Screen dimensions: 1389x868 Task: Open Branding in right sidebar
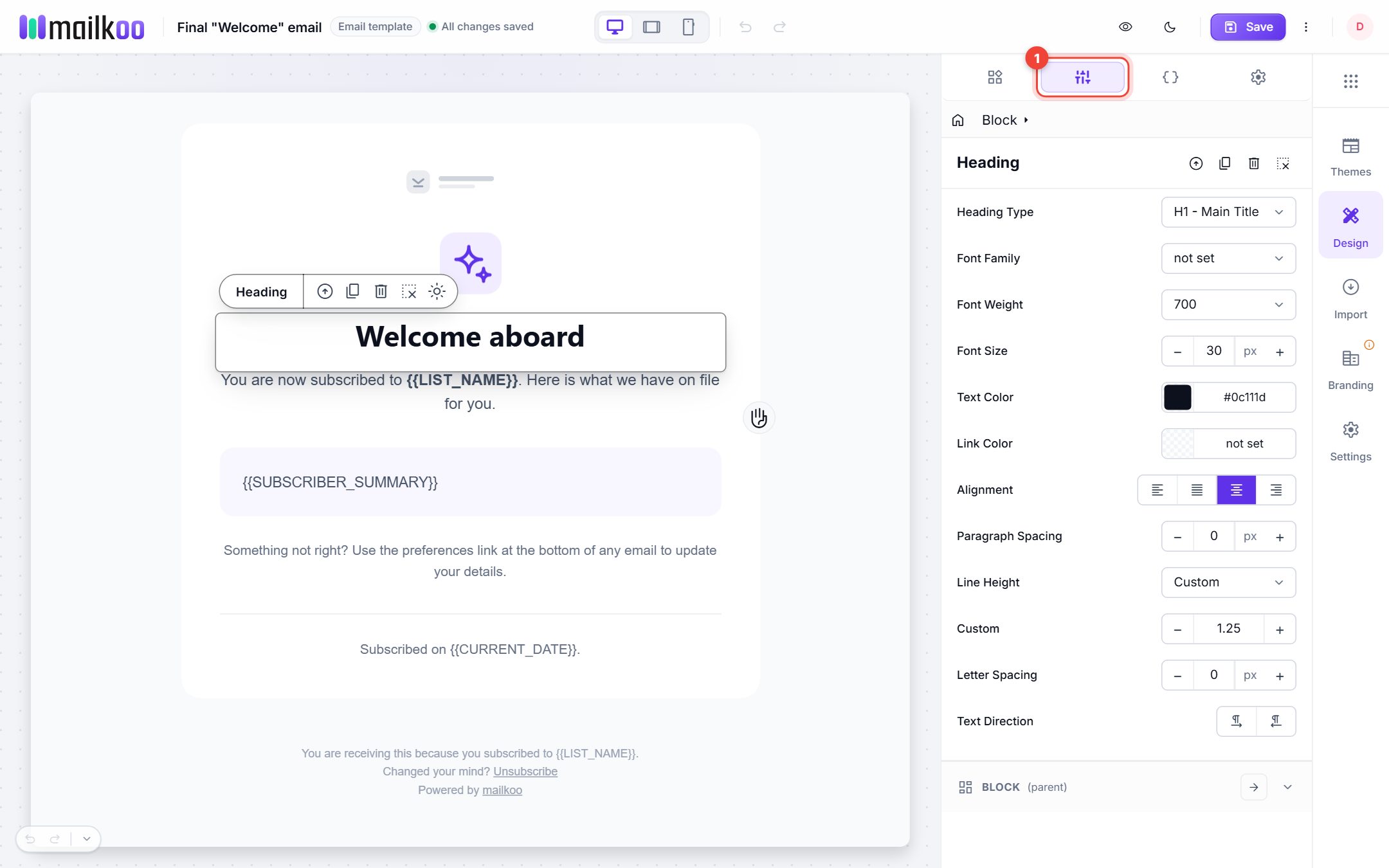click(x=1350, y=370)
